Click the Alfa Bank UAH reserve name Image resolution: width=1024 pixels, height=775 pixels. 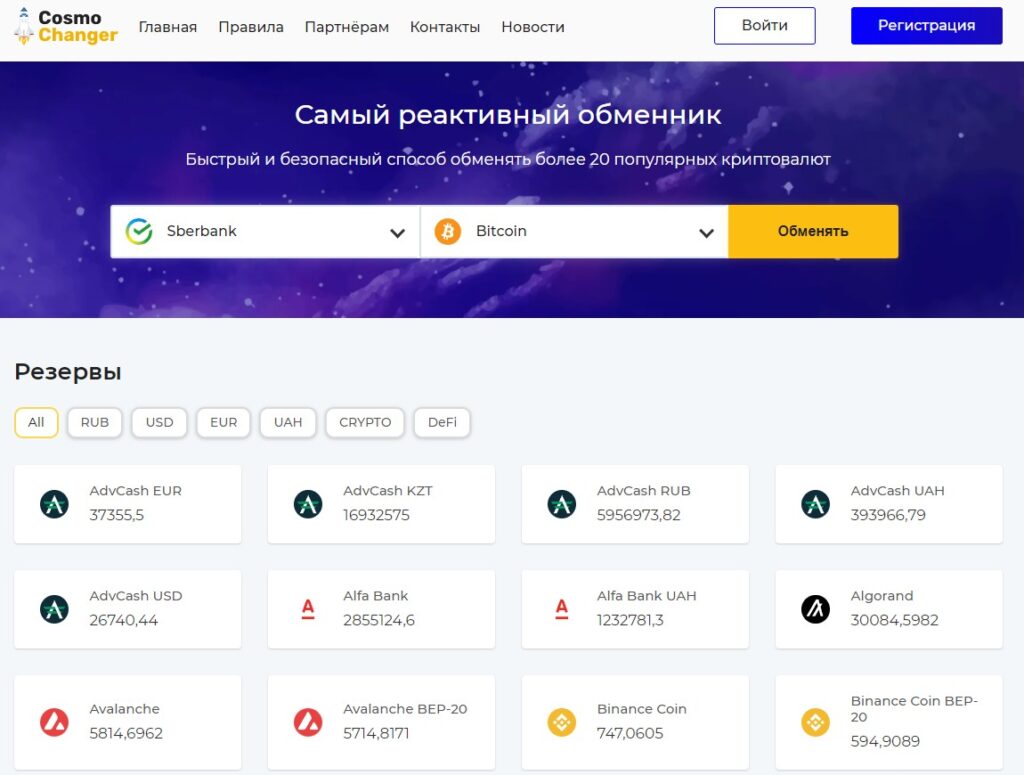pos(647,596)
